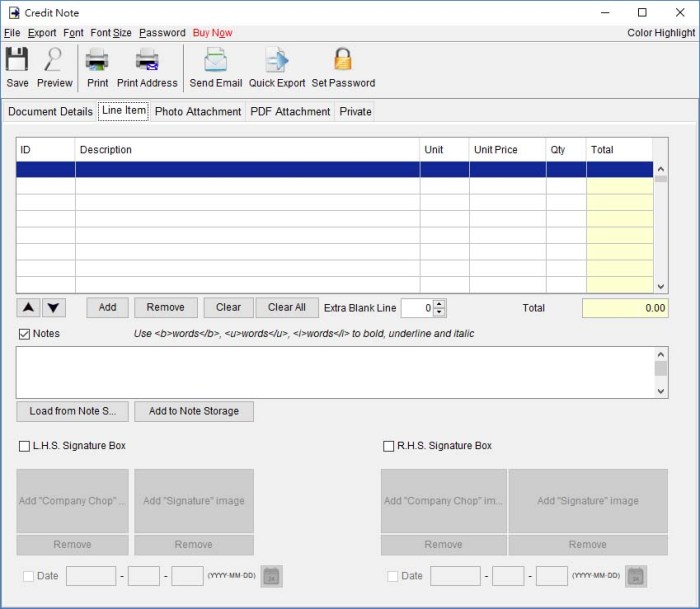Viewport: 700px width, 609px height.
Task: Click R.H.S. Add Company Chop image button
Action: [444, 501]
